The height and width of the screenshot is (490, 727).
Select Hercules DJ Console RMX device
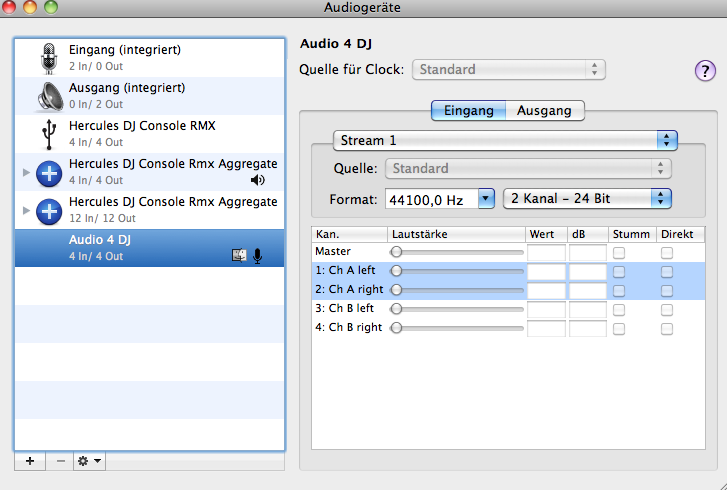pyautogui.click(x=150, y=134)
